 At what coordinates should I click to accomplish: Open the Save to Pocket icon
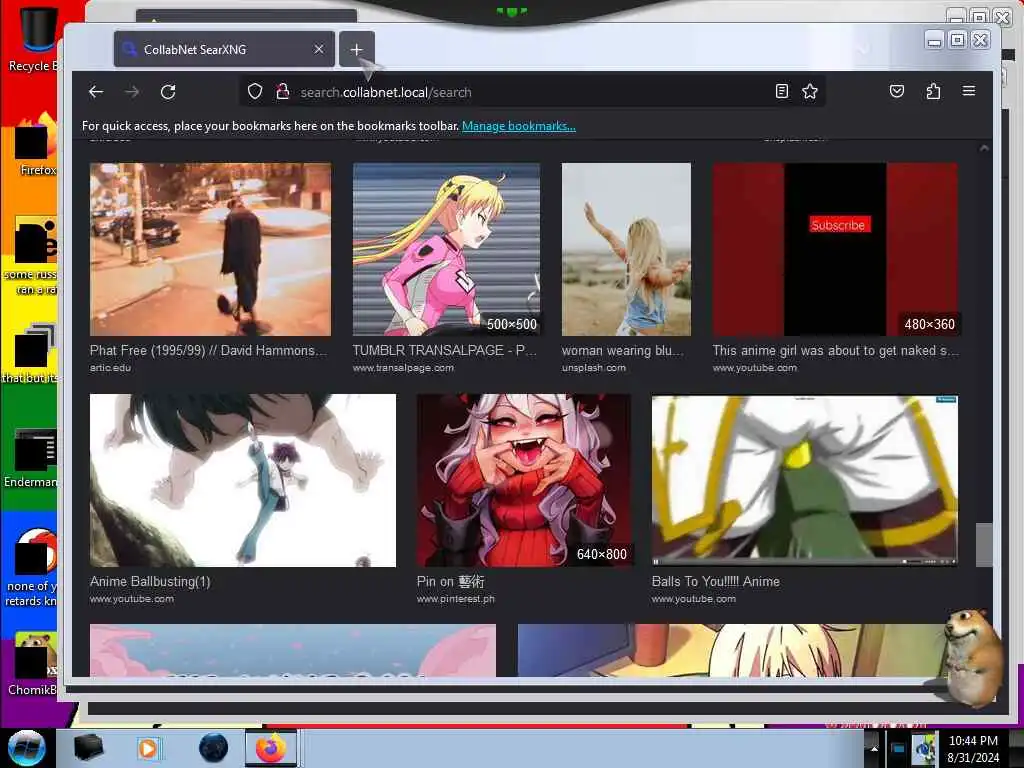point(897,91)
